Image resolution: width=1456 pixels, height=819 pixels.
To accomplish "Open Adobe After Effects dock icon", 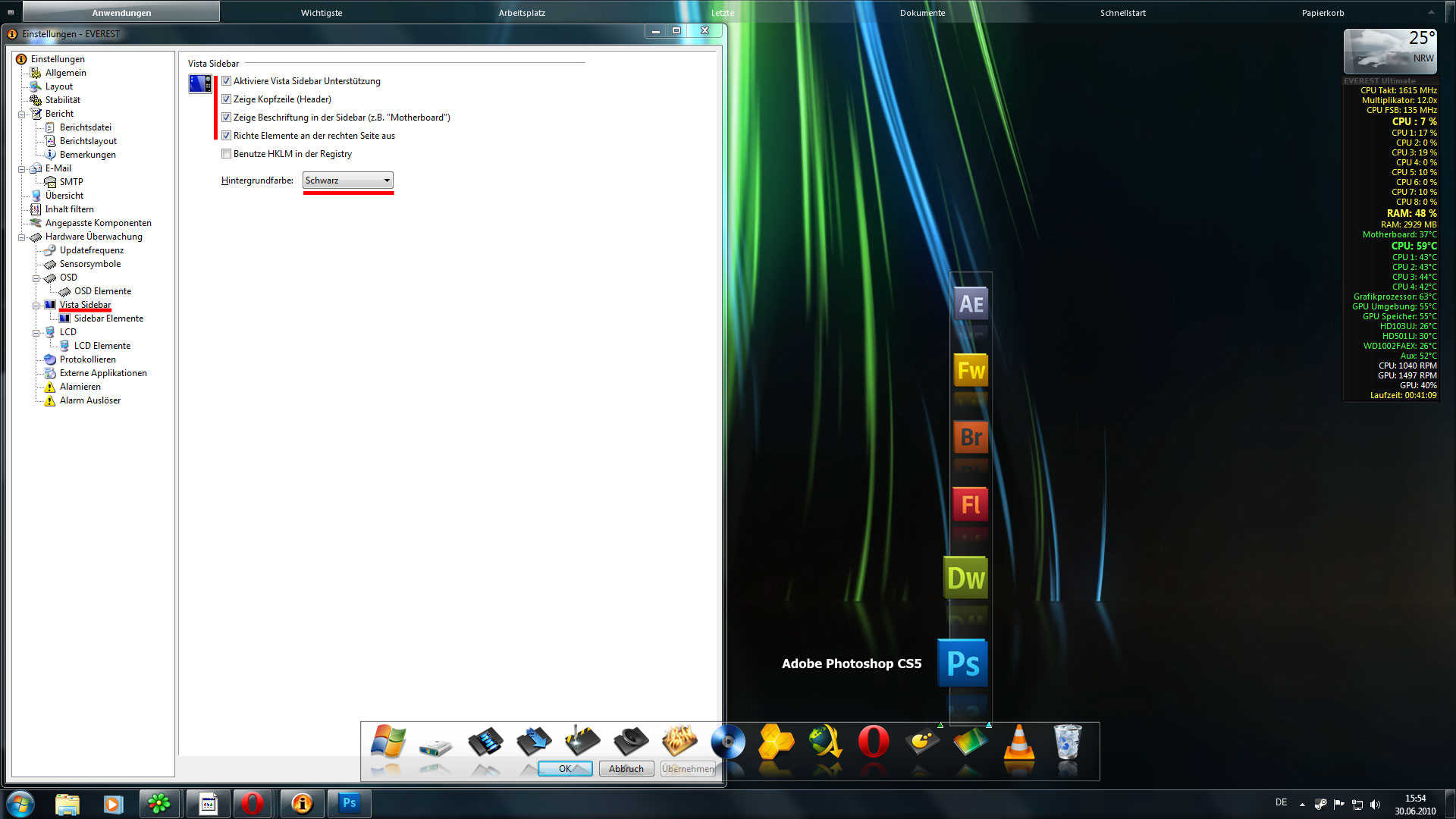I will pos(971,304).
